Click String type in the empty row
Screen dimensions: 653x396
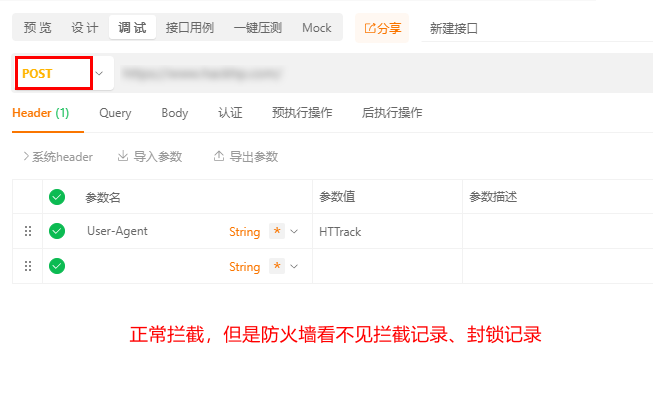click(x=244, y=267)
